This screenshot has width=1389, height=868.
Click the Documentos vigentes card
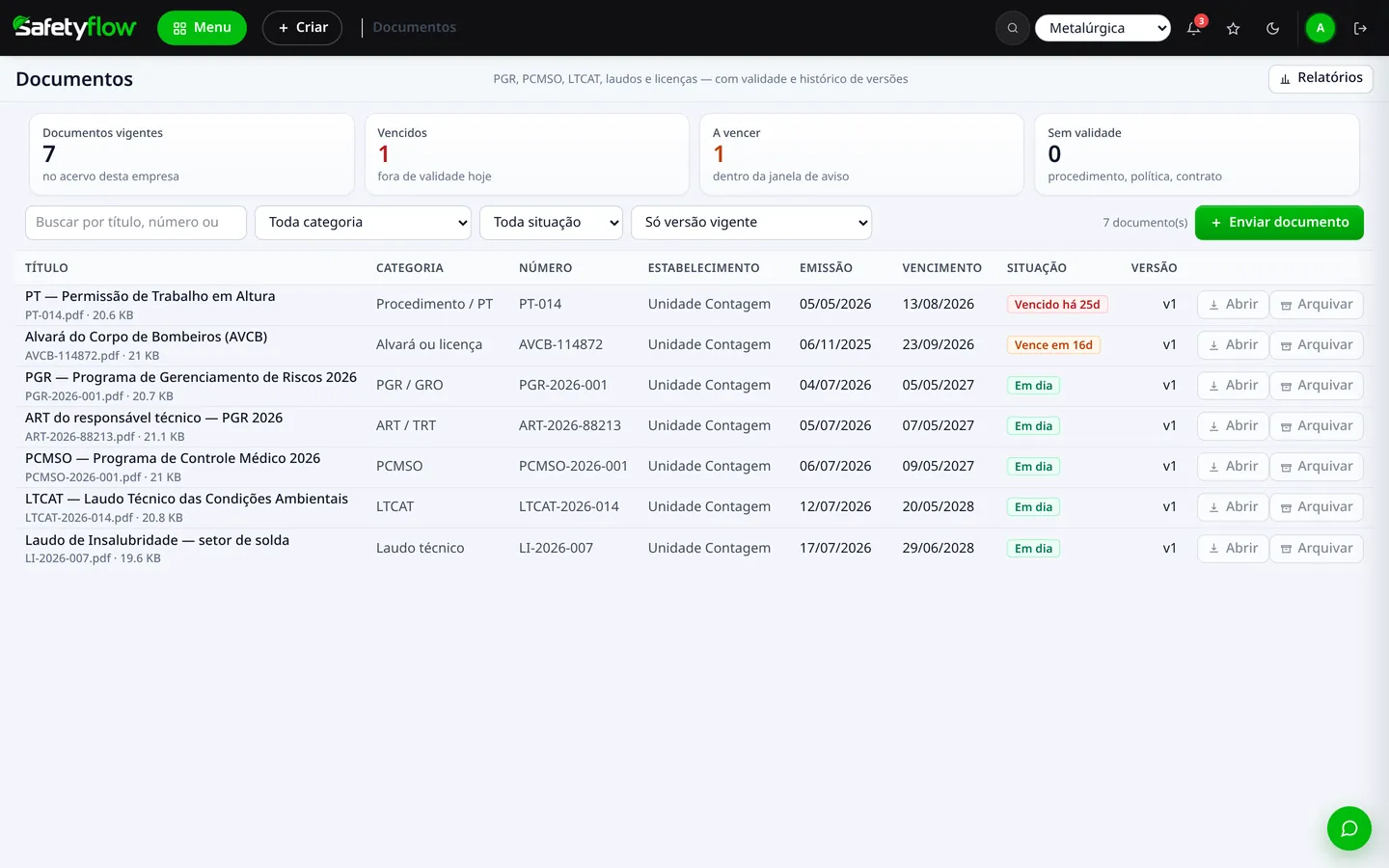[191, 154]
